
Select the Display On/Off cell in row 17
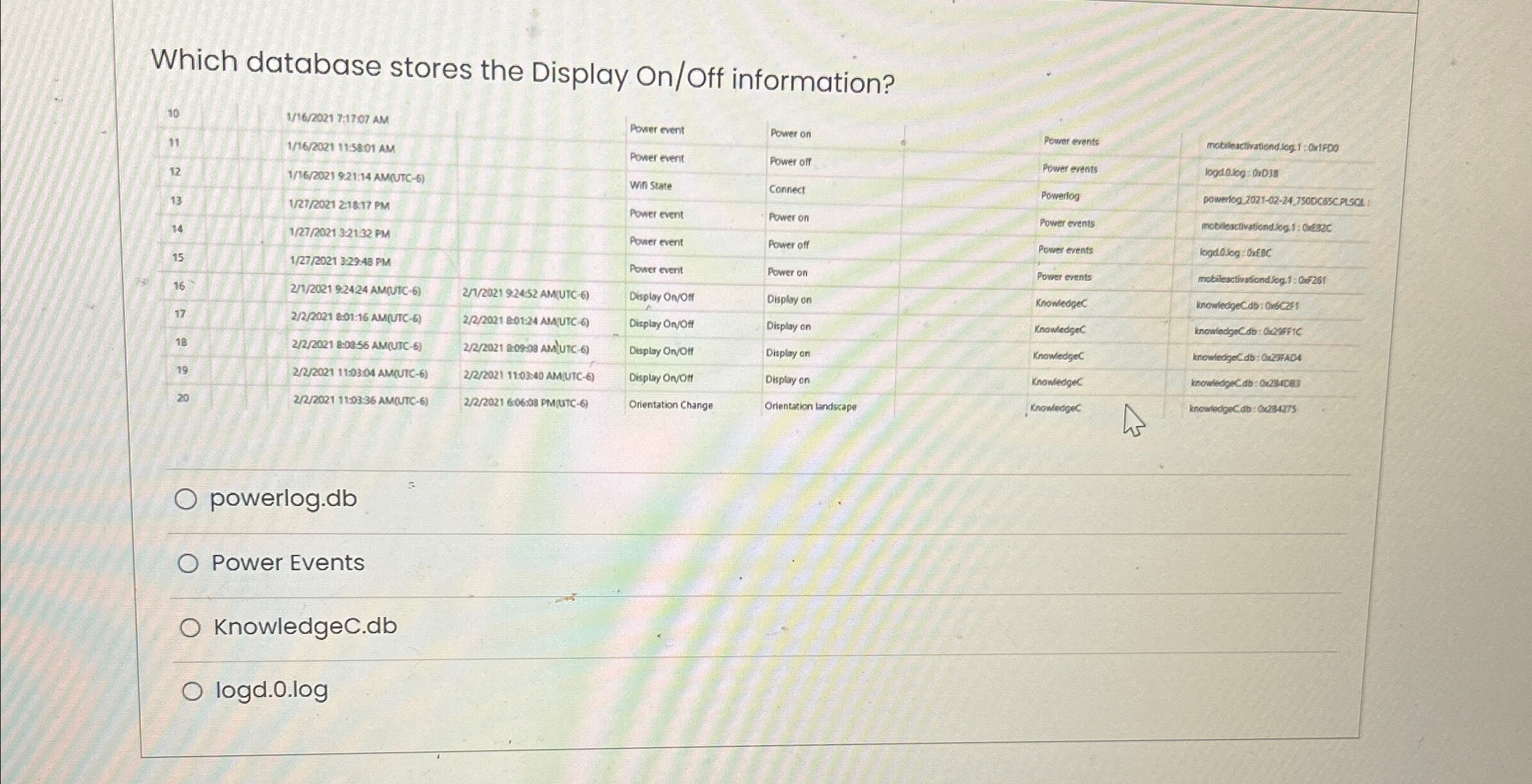click(x=661, y=325)
